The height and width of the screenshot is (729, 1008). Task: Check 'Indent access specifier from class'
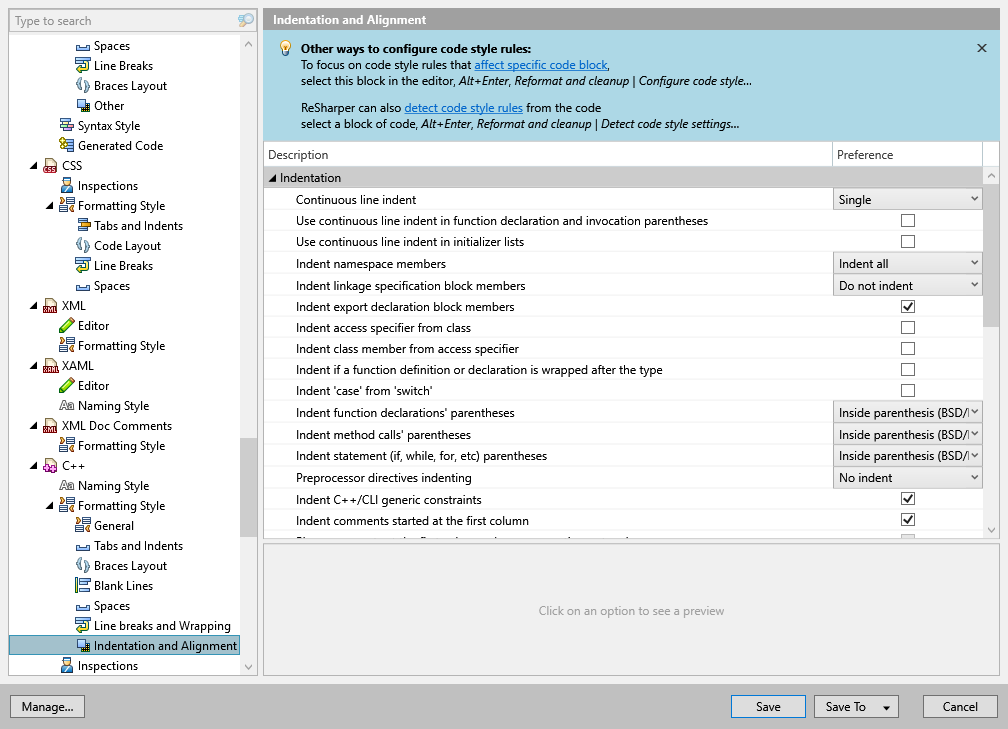click(908, 327)
